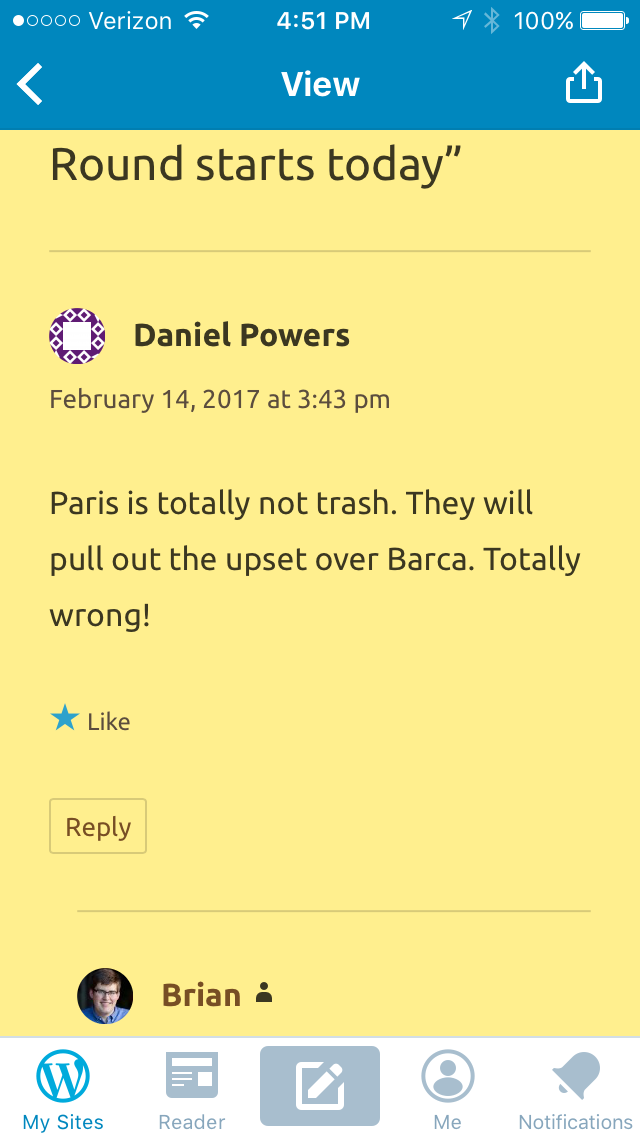Tap the View title in navigation bar
This screenshot has width=640, height=1136.
pos(320,84)
